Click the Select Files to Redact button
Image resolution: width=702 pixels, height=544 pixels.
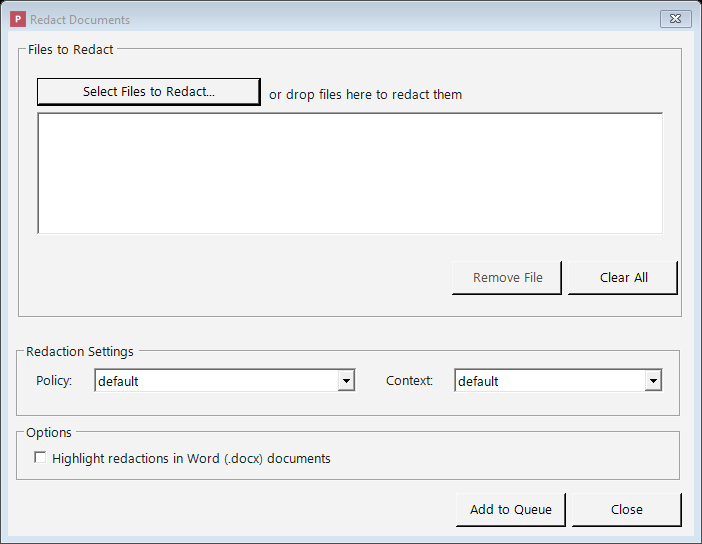tap(149, 92)
